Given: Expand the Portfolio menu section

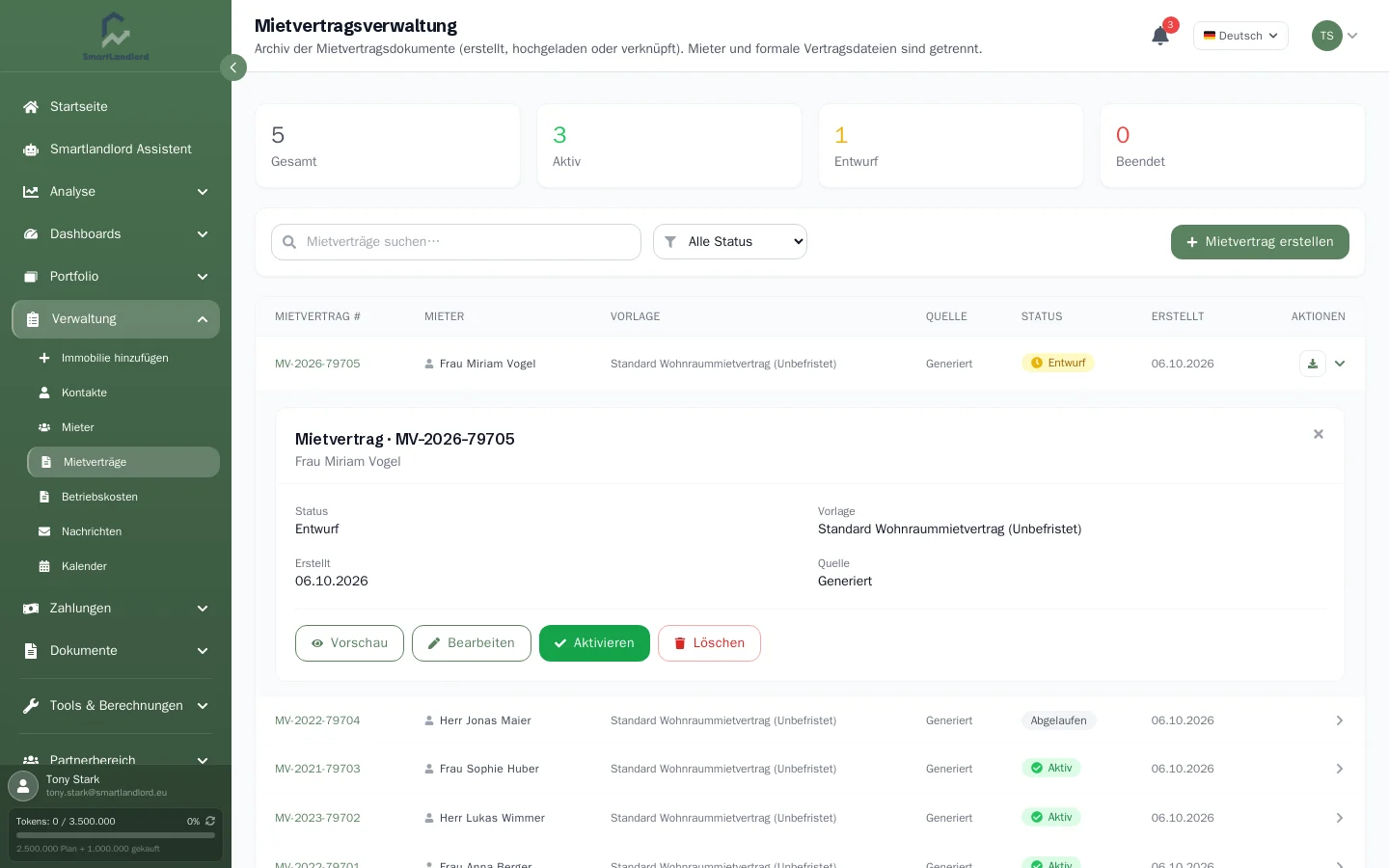Looking at the screenshot, I should coord(116,277).
